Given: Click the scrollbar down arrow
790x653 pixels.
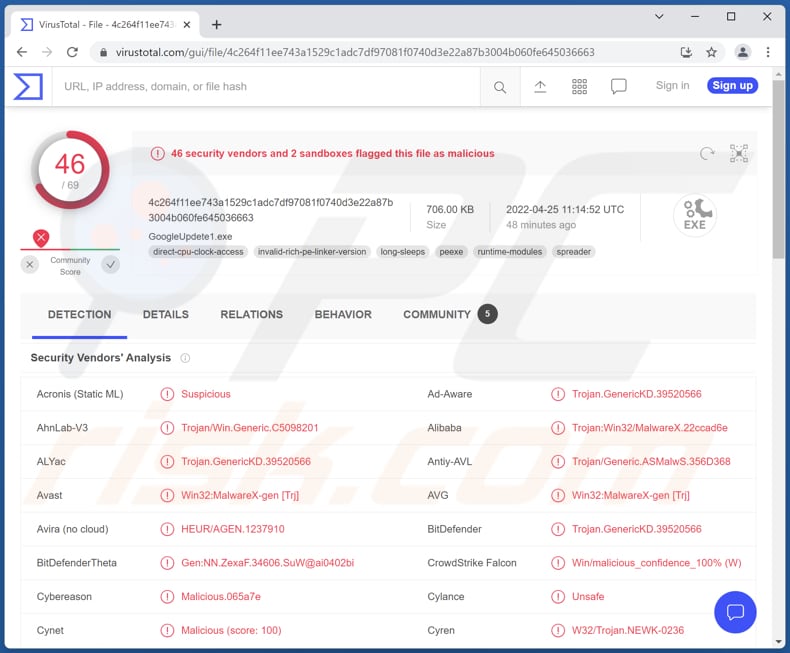Looking at the screenshot, I should click(778, 642).
